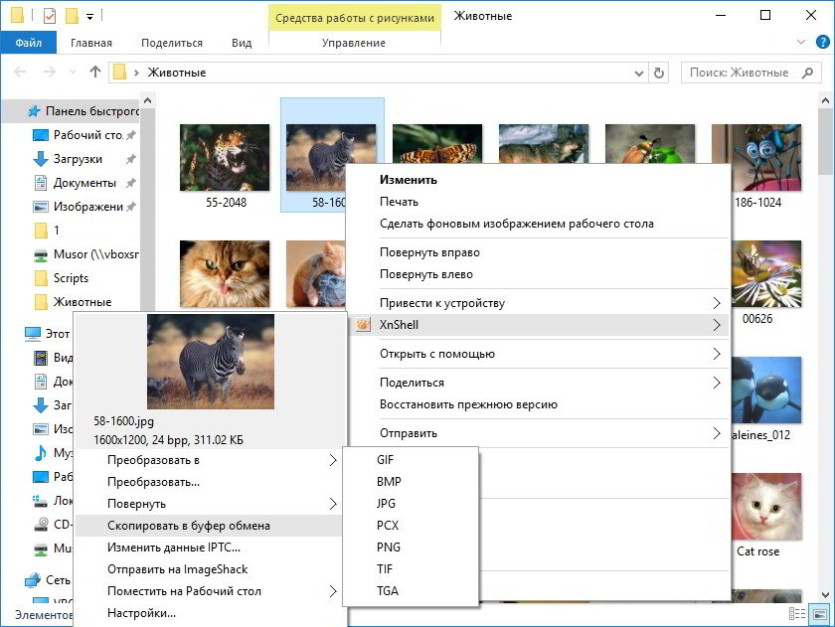Open the Управление ribbon tab

(x=354, y=43)
